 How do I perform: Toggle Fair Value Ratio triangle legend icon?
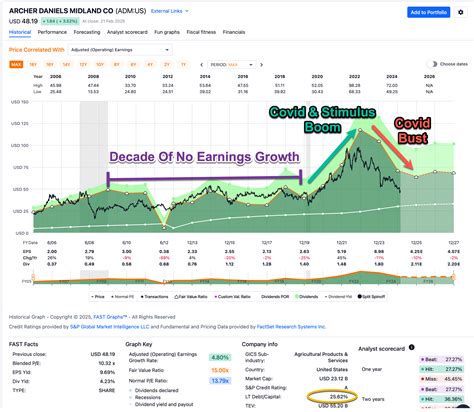coord(176,297)
